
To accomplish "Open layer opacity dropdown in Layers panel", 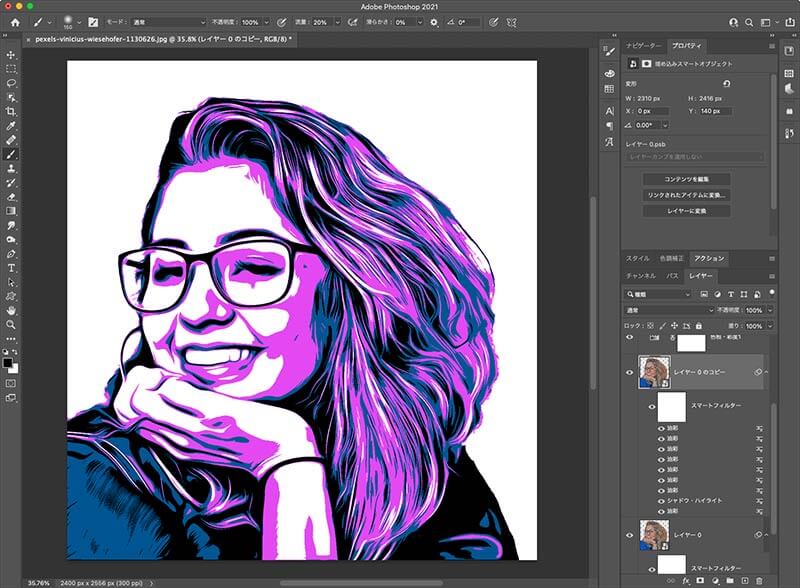I will (770, 310).
